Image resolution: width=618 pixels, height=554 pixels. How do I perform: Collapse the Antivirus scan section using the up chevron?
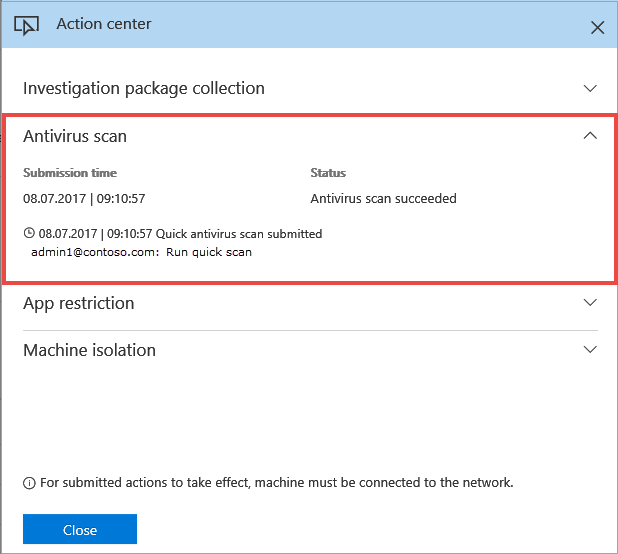(x=590, y=136)
